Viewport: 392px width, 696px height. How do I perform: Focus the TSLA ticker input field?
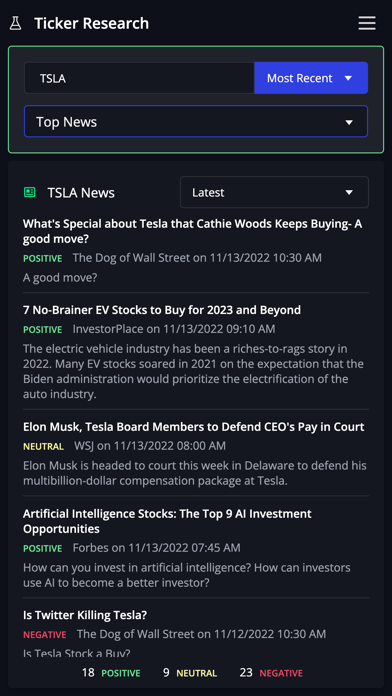(139, 78)
